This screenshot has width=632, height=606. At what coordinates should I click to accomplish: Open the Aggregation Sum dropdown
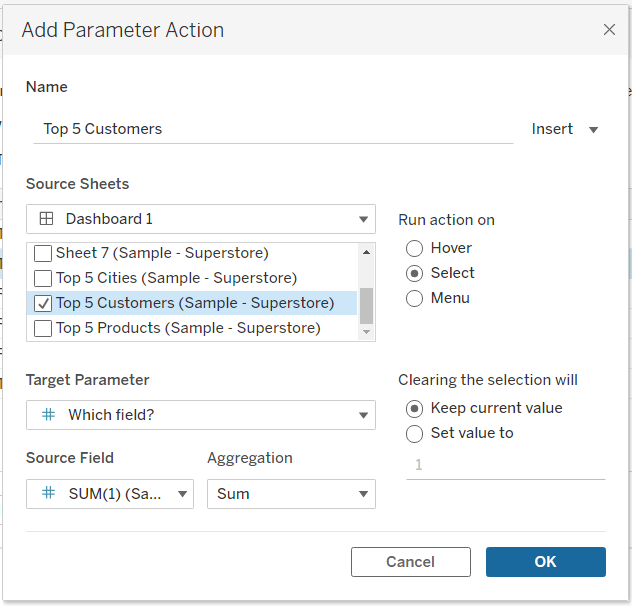(362, 493)
